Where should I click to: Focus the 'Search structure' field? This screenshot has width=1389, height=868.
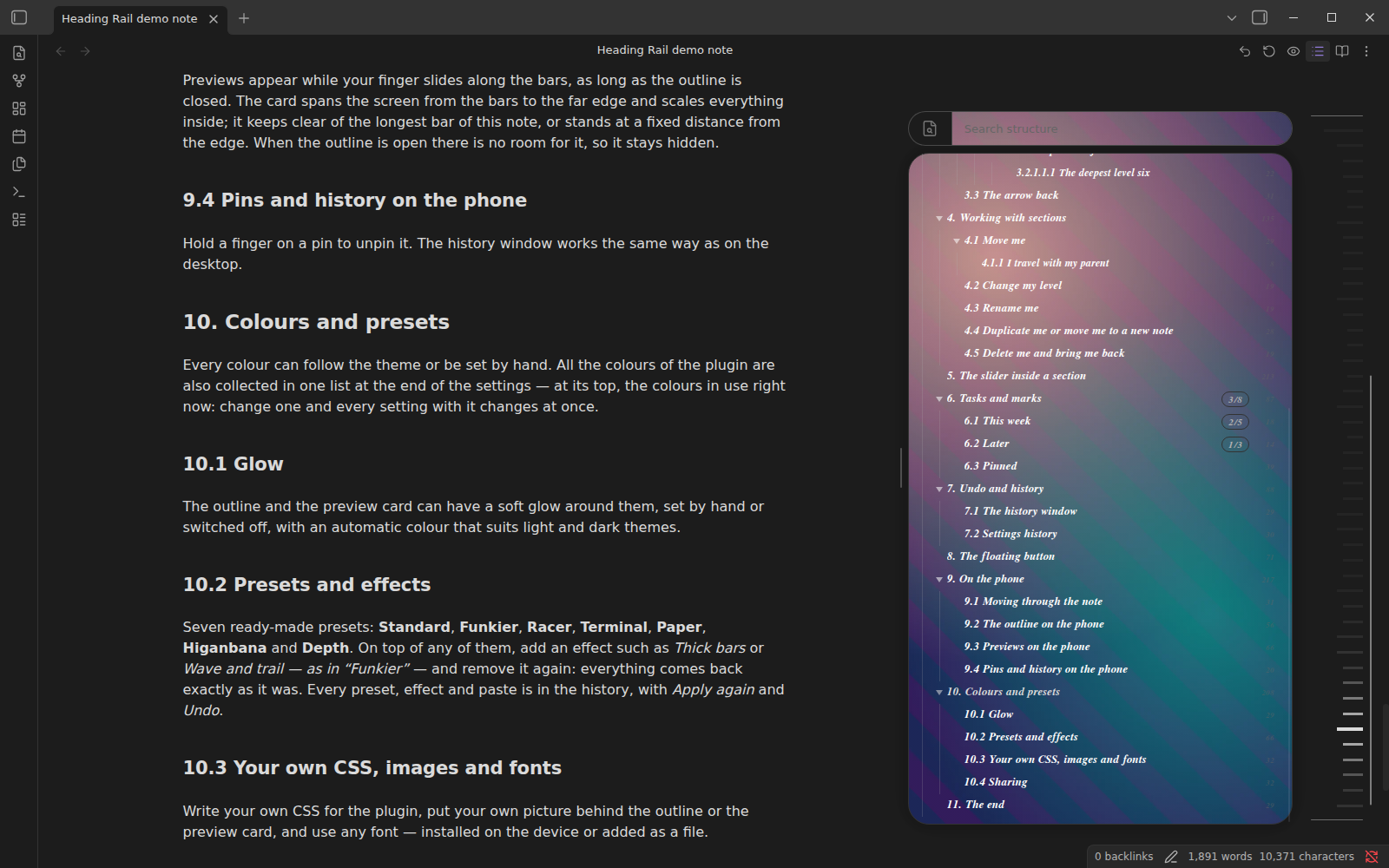tap(1122, 128)
